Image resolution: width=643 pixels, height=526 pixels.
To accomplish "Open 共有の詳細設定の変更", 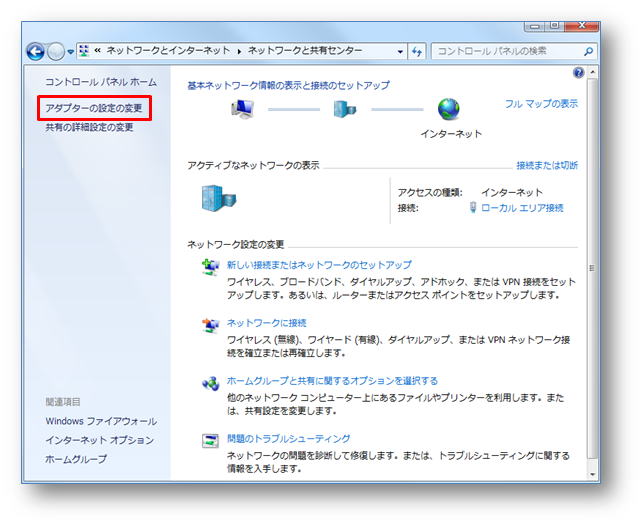I will pyautogui.click(x=89, y=128).
